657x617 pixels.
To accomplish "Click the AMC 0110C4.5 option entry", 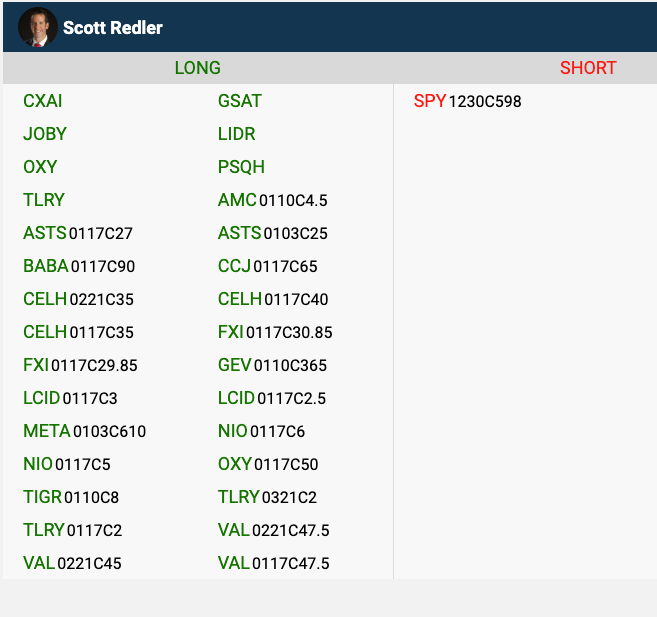I will click(272, 200).
